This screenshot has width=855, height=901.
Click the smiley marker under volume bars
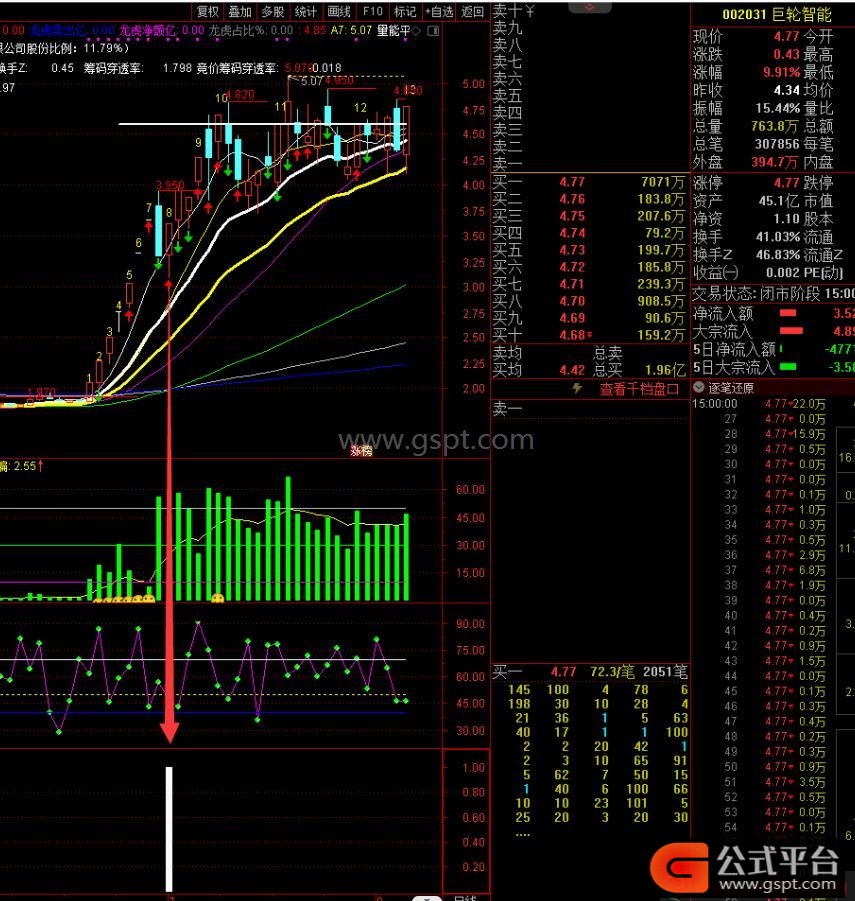(x=217, y=599)
